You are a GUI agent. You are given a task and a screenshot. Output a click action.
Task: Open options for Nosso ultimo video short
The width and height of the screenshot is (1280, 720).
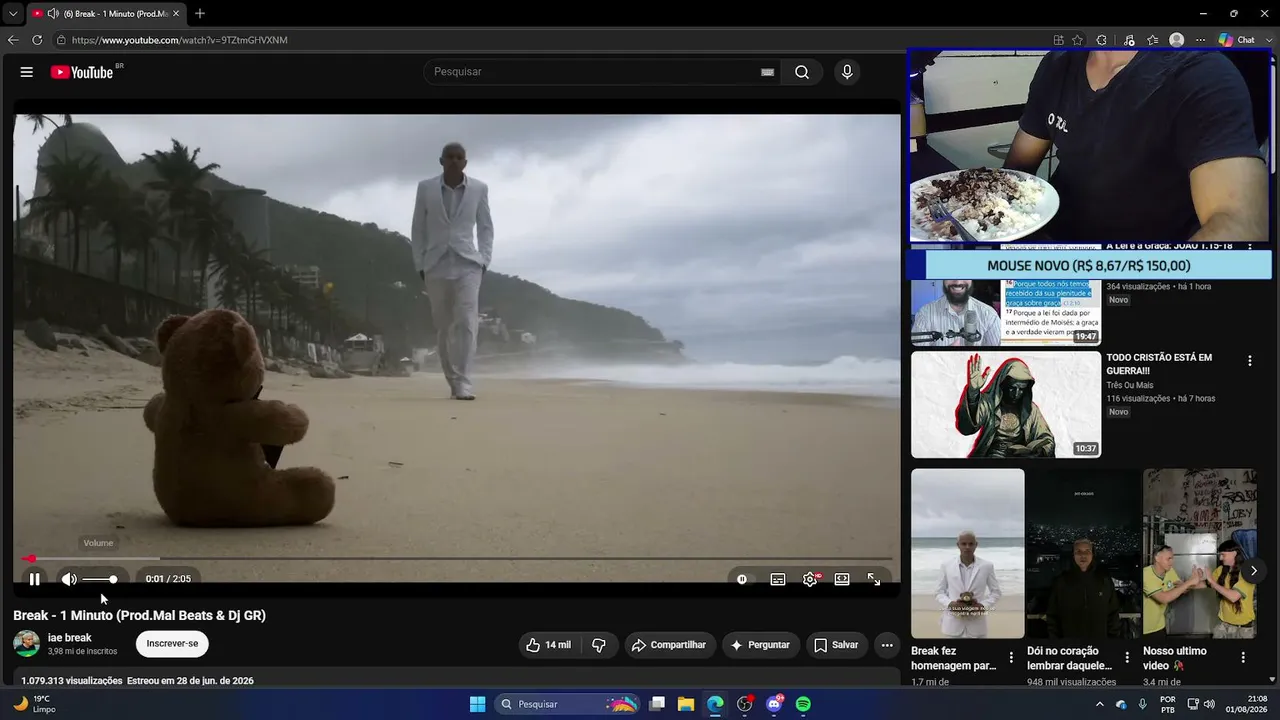click(1243, 658)
